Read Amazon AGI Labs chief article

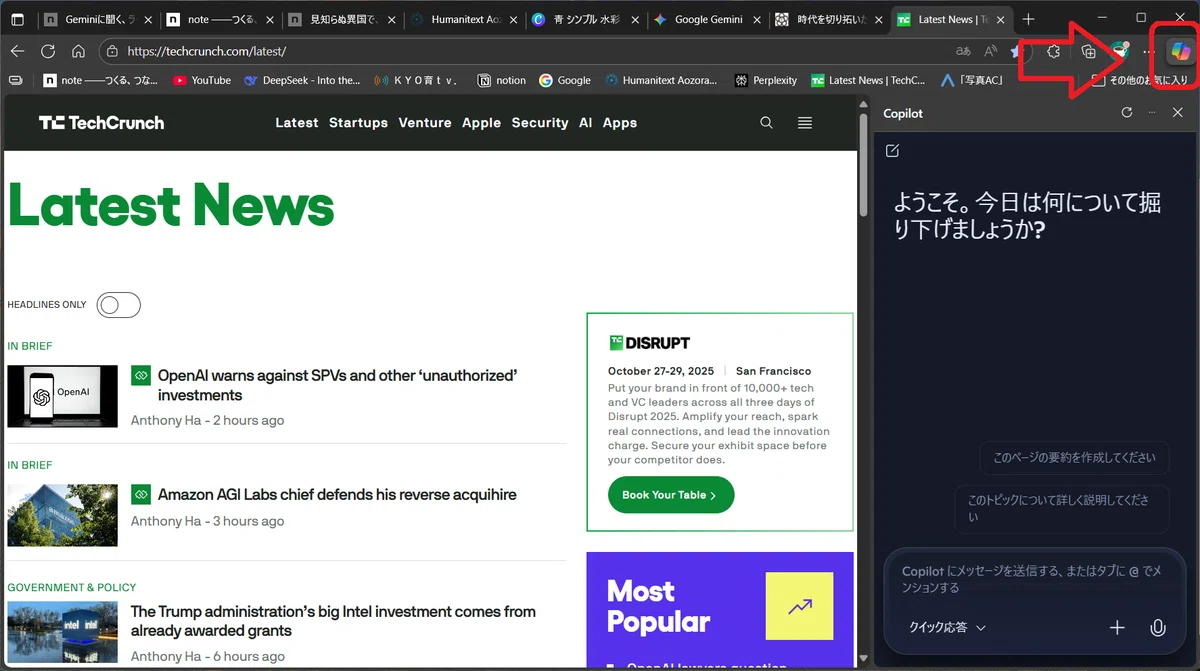tap(337, 494)
